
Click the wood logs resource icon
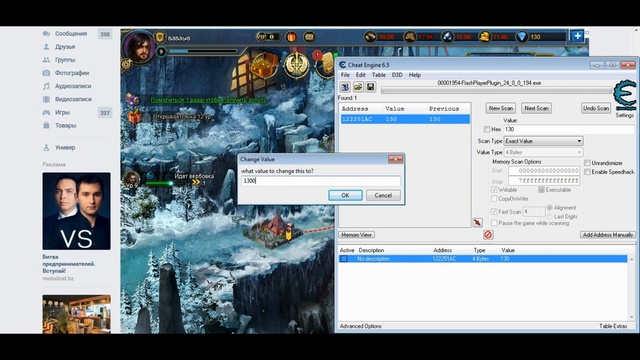(370, 37)
